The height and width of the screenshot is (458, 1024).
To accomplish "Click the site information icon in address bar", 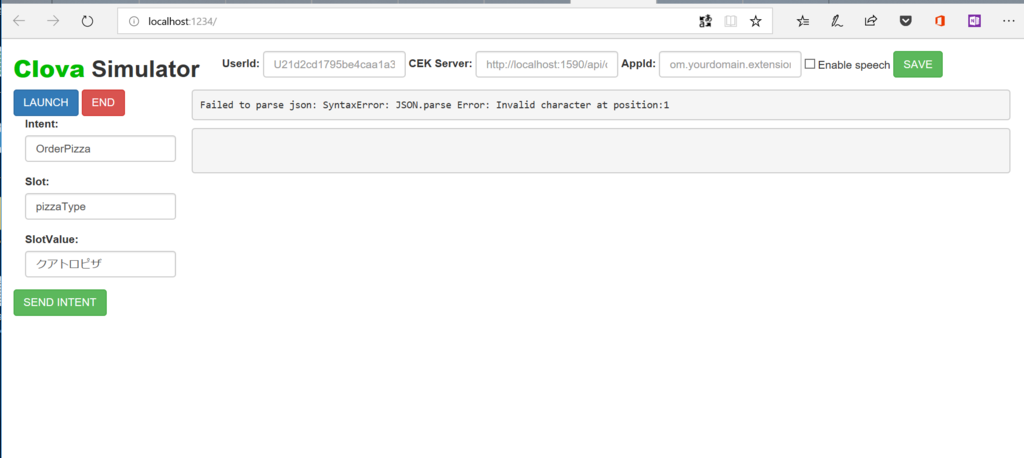I will [x=134, y=22].
